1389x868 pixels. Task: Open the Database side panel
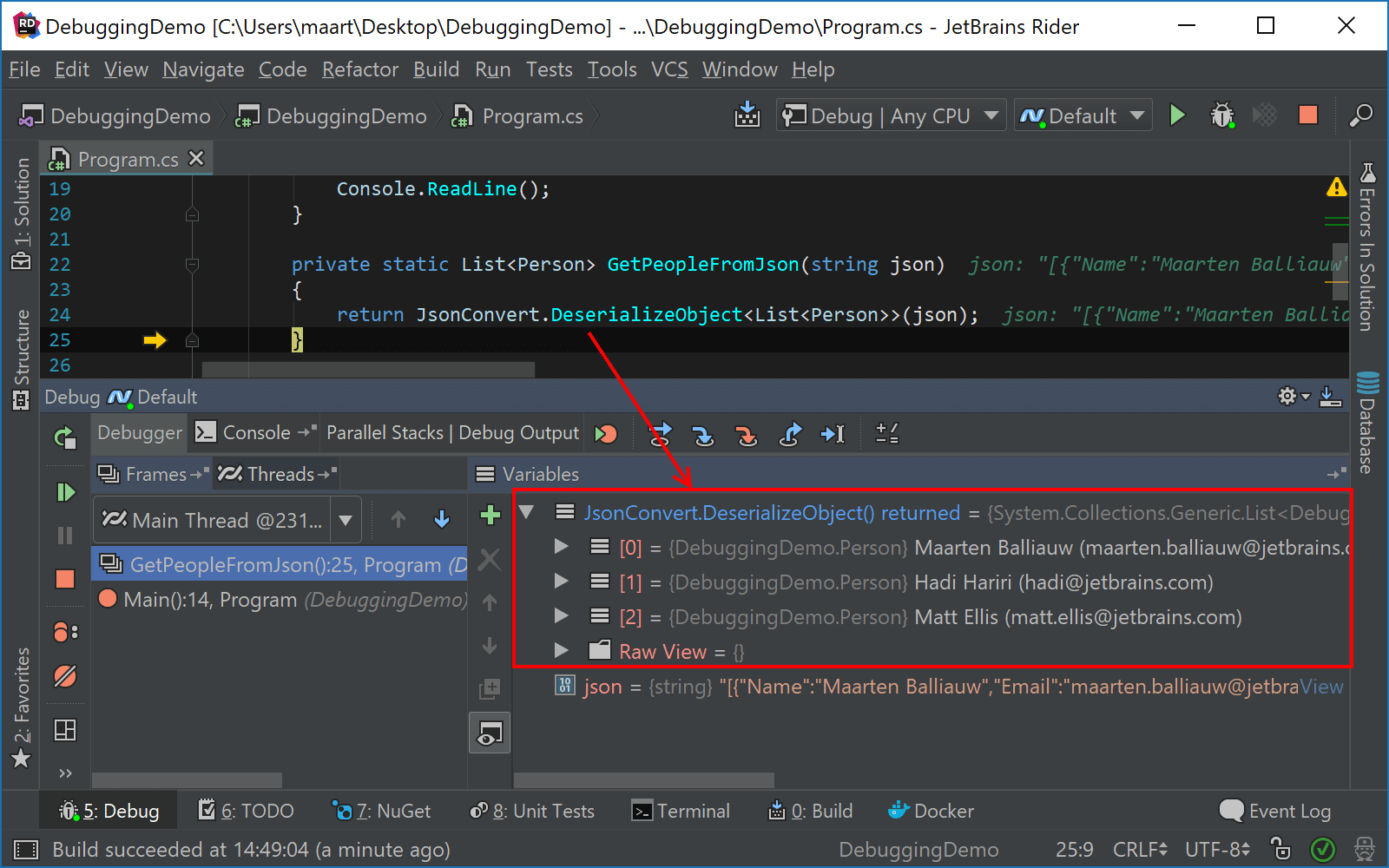(x=1367, y=423)
